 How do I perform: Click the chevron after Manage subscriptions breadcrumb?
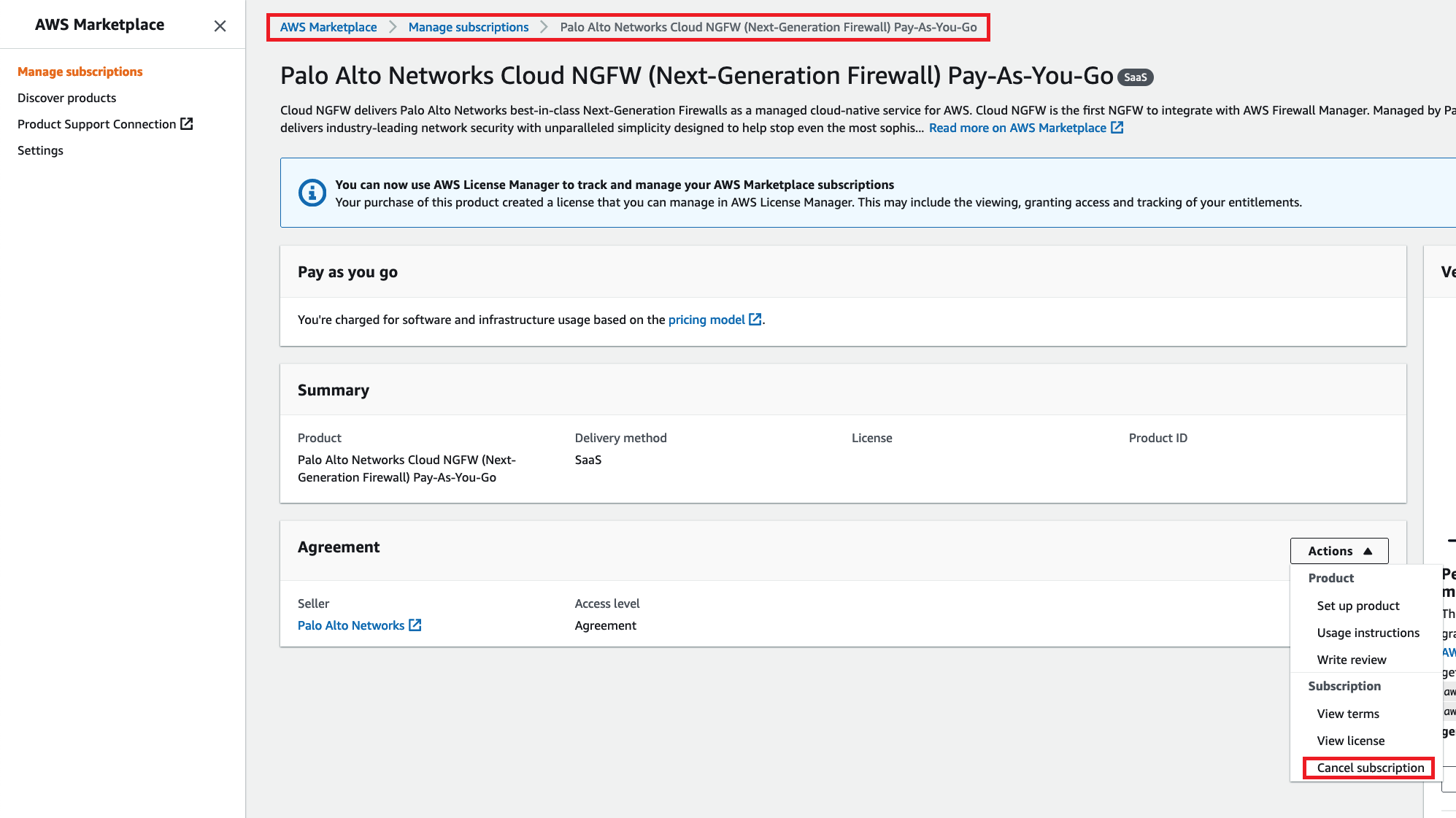coord(544,27)
